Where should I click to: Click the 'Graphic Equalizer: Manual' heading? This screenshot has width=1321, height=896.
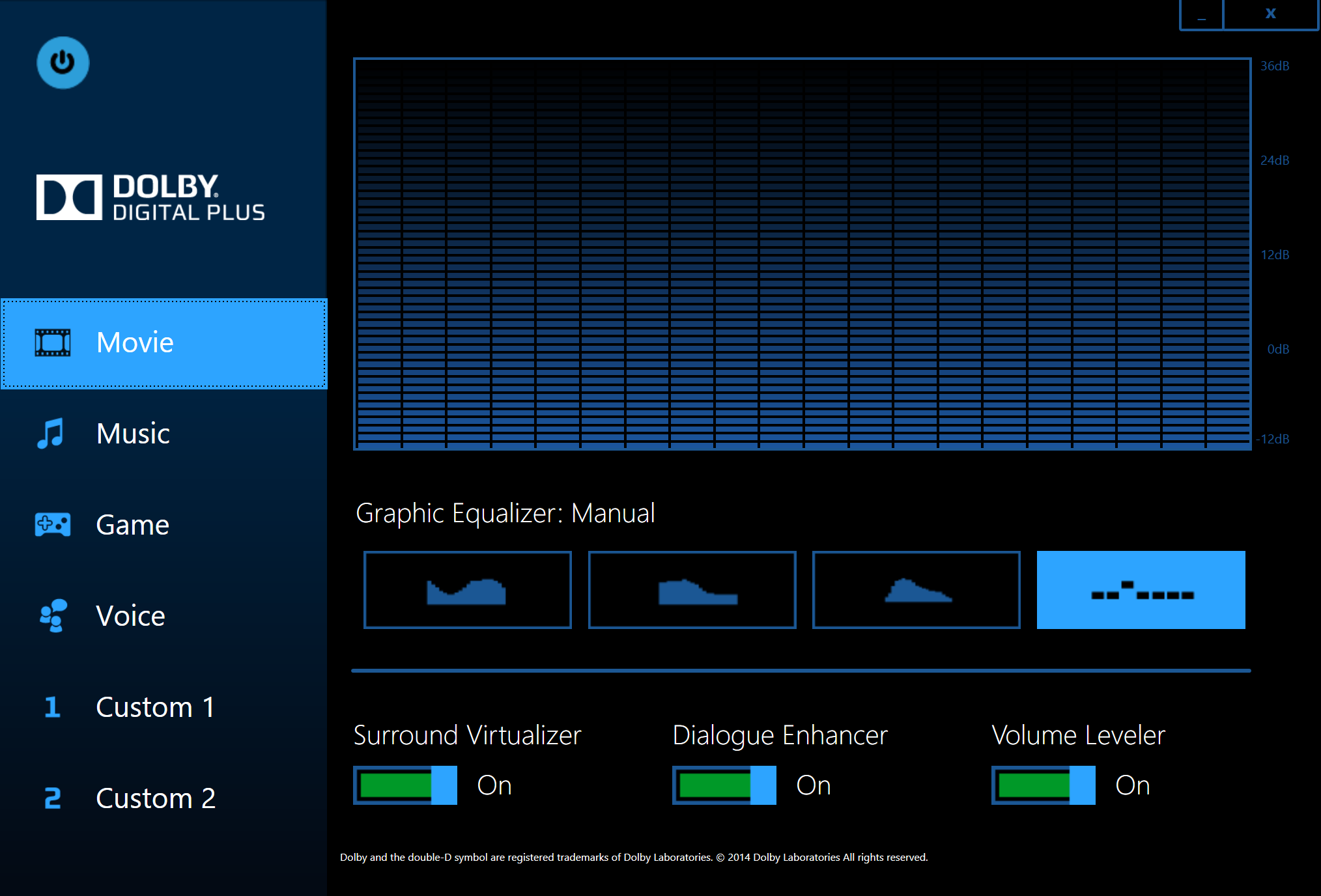[x=505, y=514]
